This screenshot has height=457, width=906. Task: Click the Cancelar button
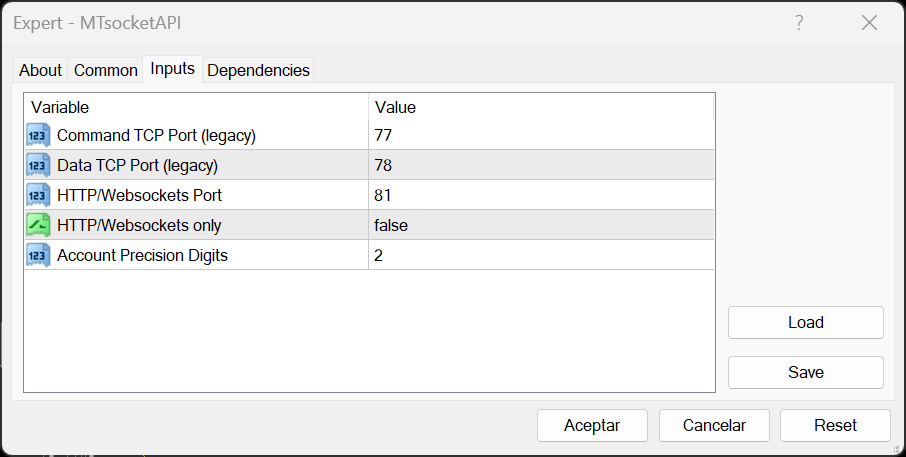pyautogui.click(x=714, y=425)
